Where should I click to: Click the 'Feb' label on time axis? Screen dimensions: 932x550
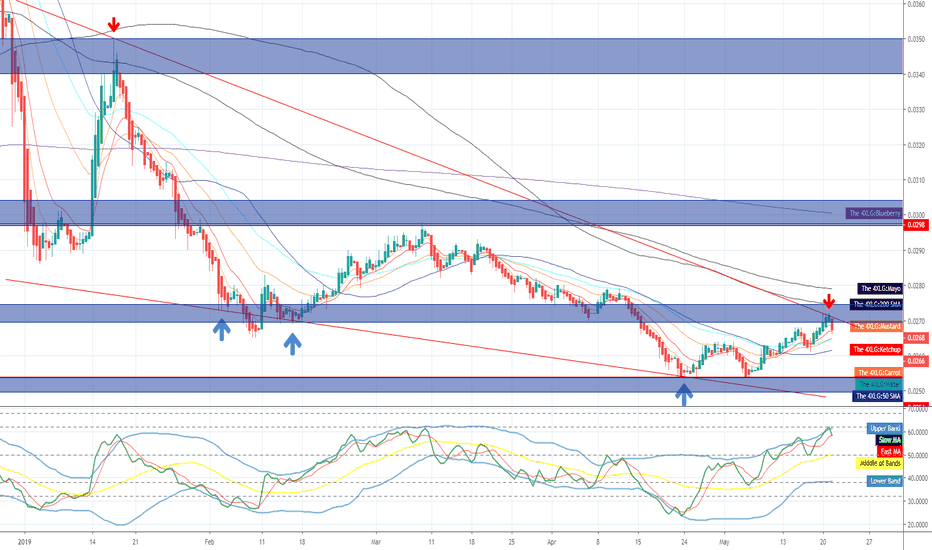[x=209, y=542]
